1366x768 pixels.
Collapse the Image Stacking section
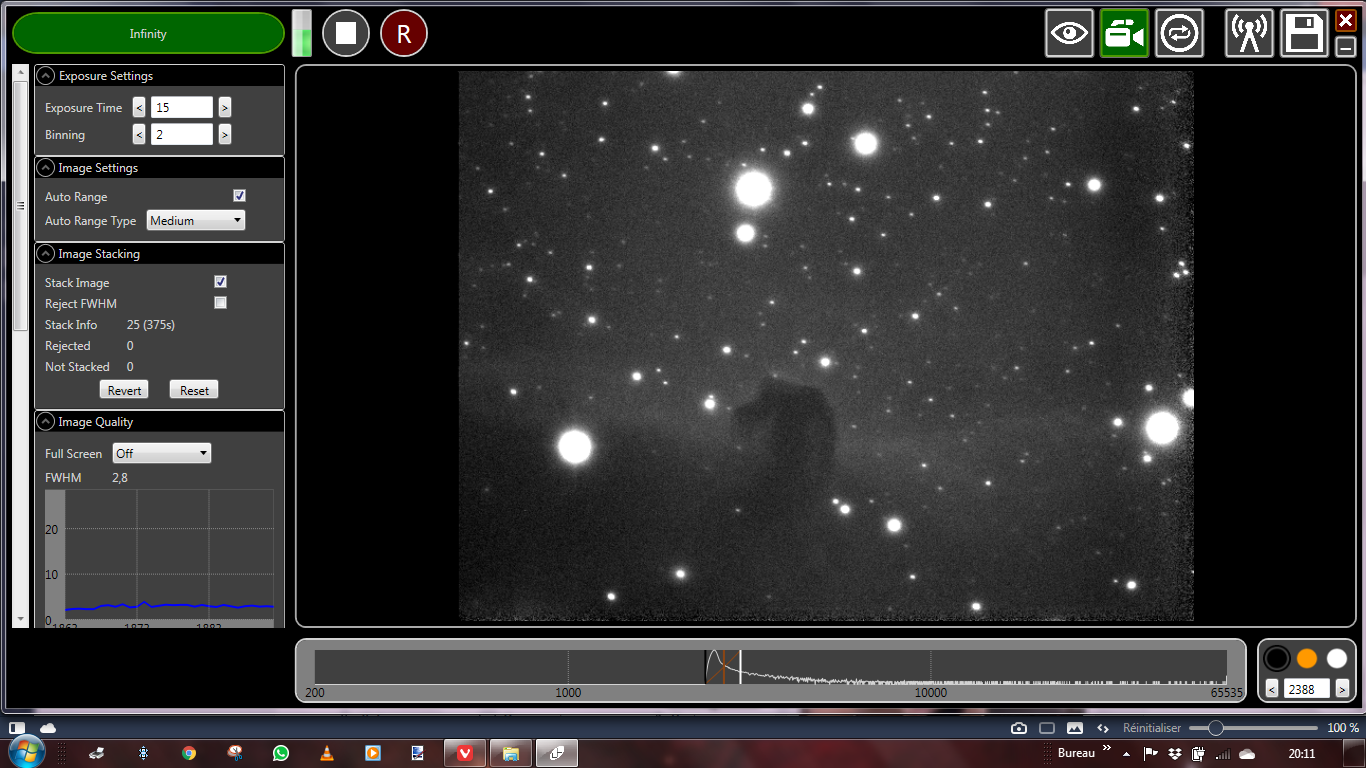[45, 254]
